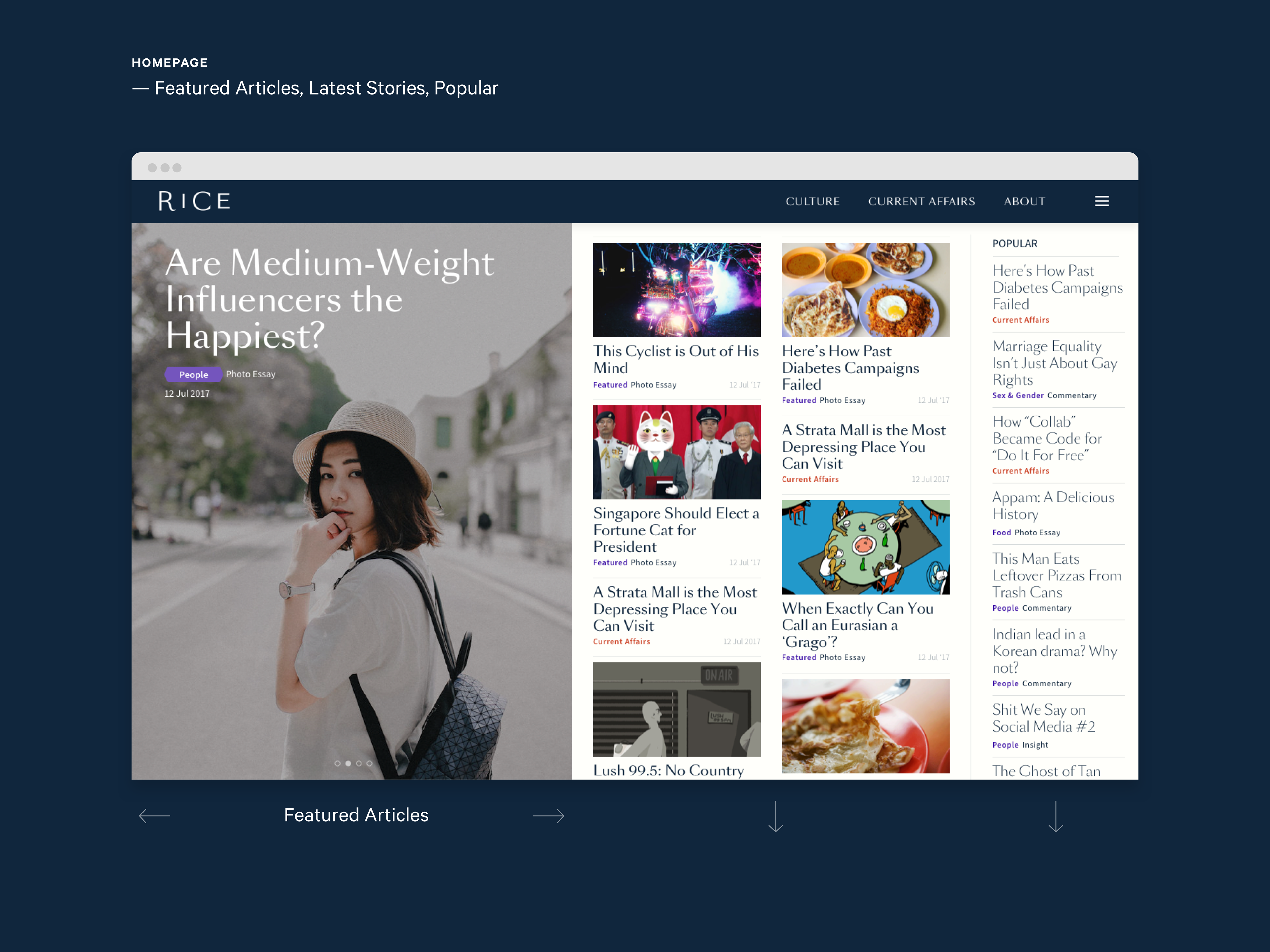The width and height of the screenshot is (1270, 952).
Task: Select the first carousel dot
Action: tap(338, 763)
